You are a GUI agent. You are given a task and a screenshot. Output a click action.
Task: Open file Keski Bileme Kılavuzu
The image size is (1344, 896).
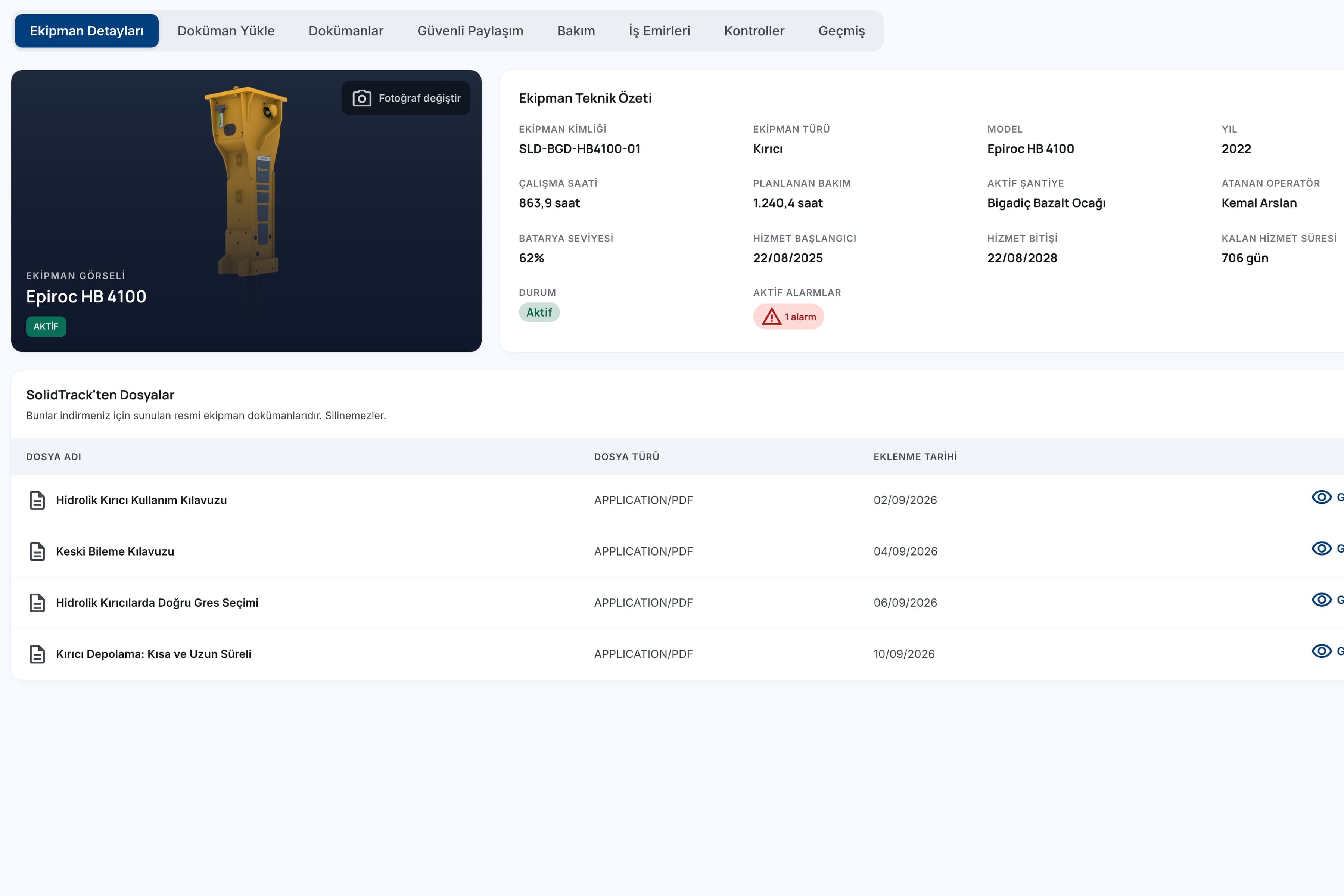[115, 551]
